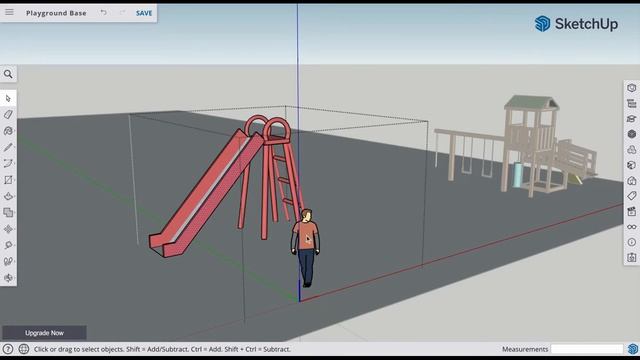The width and height of the screenshot is (640, 360).
Task: Select the Walk footprints tool
Action: point(8,262)
